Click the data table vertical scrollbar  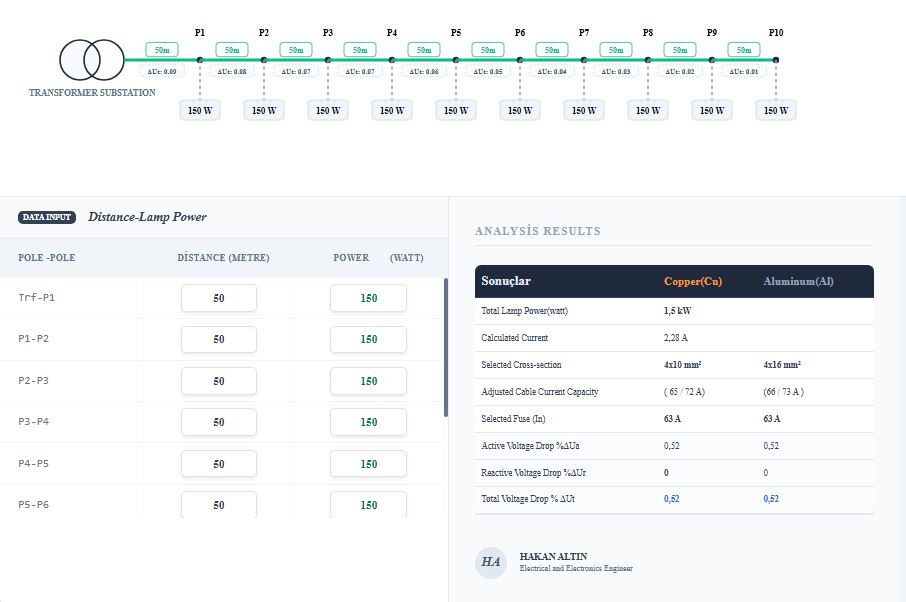(445, 348)
